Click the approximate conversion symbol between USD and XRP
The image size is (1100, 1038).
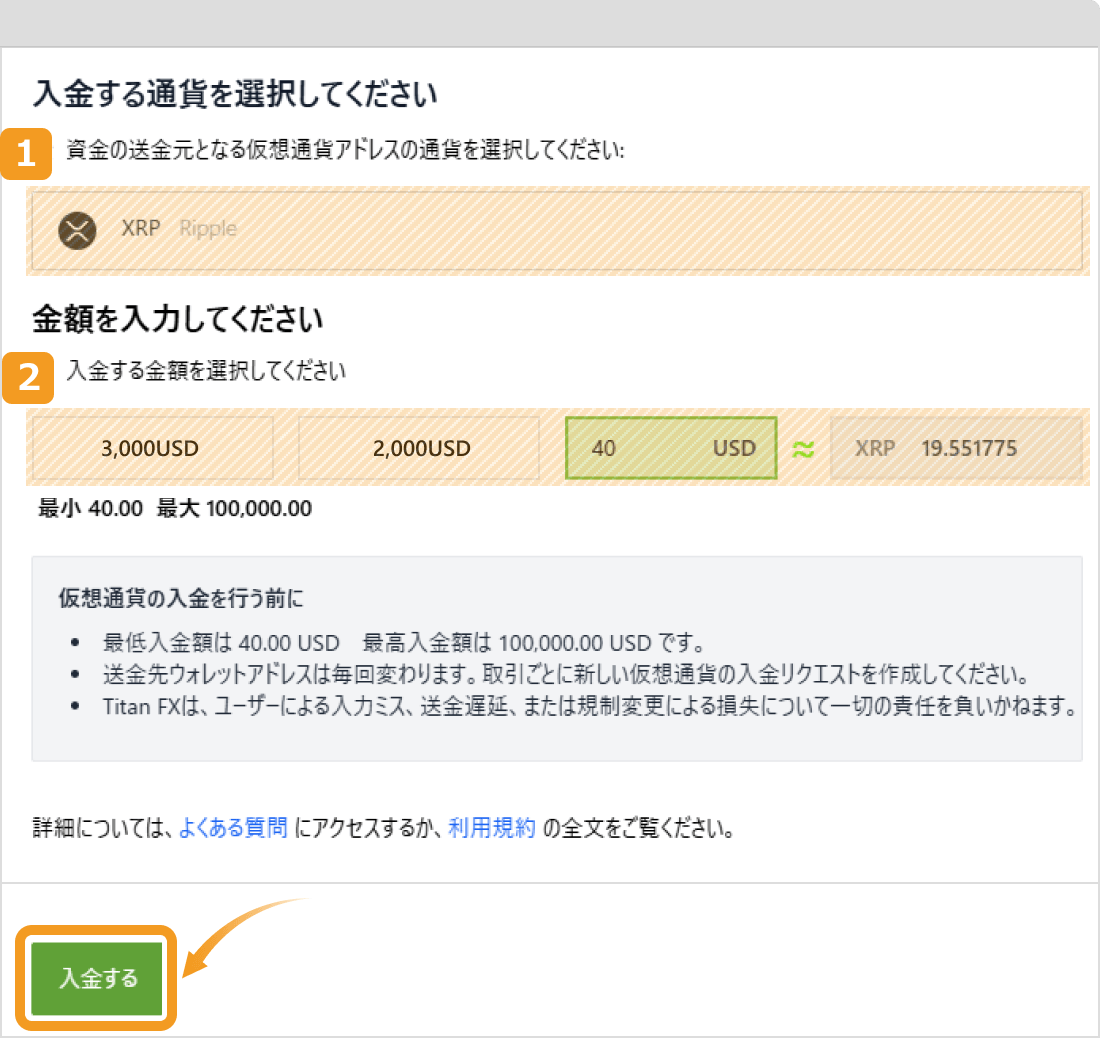pyautogui.click(x=802, y=448)
